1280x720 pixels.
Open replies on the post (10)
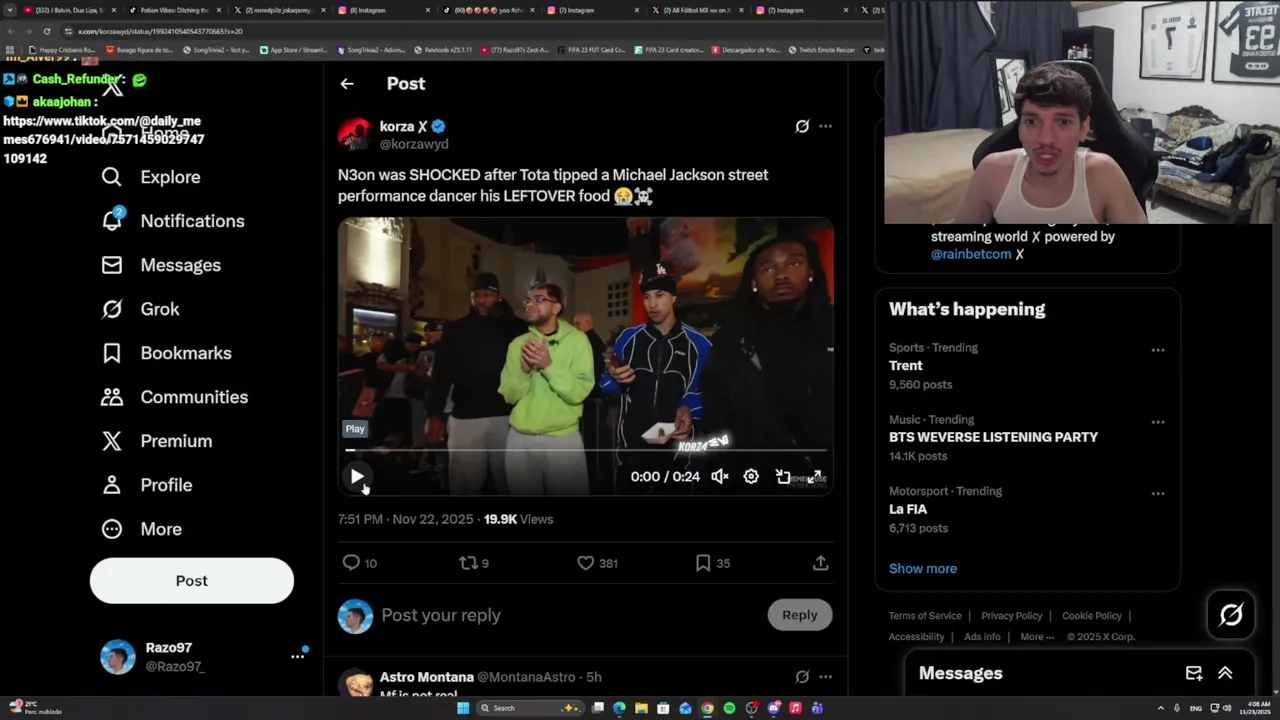click(360, 563)
